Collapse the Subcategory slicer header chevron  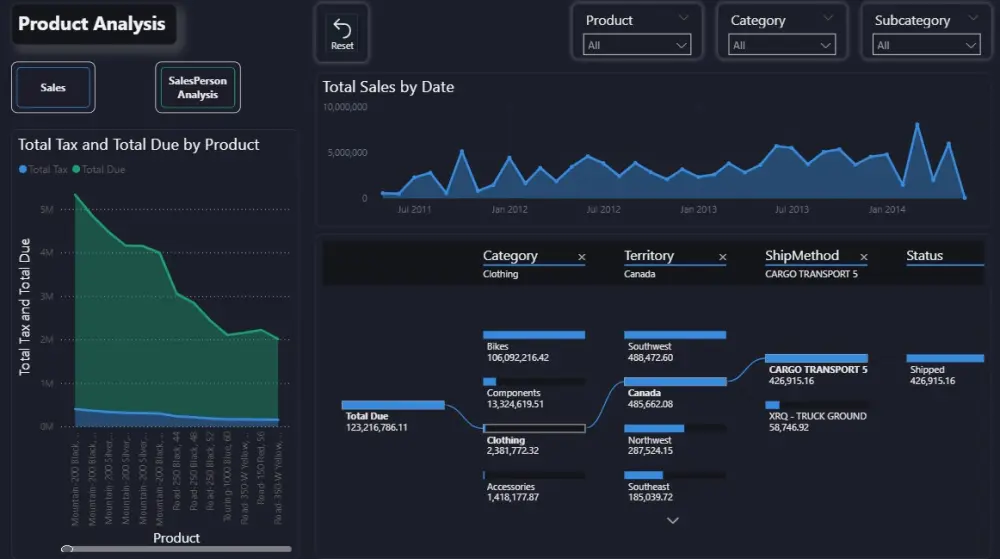[973, 18]
